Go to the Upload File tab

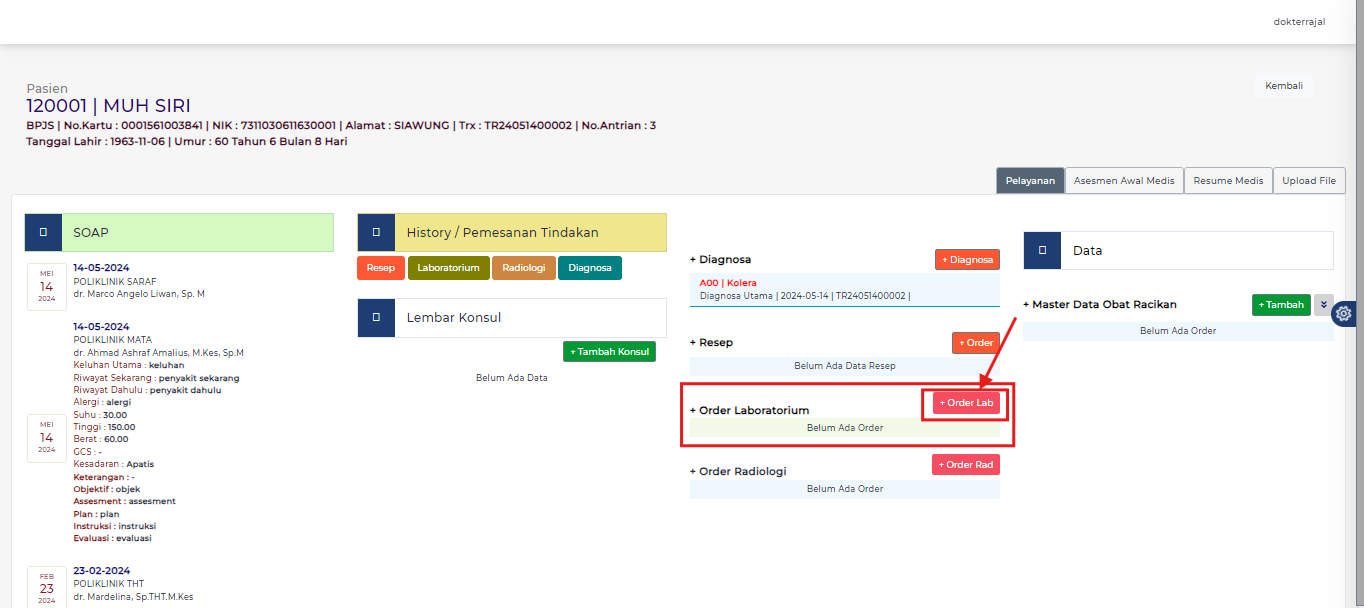1309,181
